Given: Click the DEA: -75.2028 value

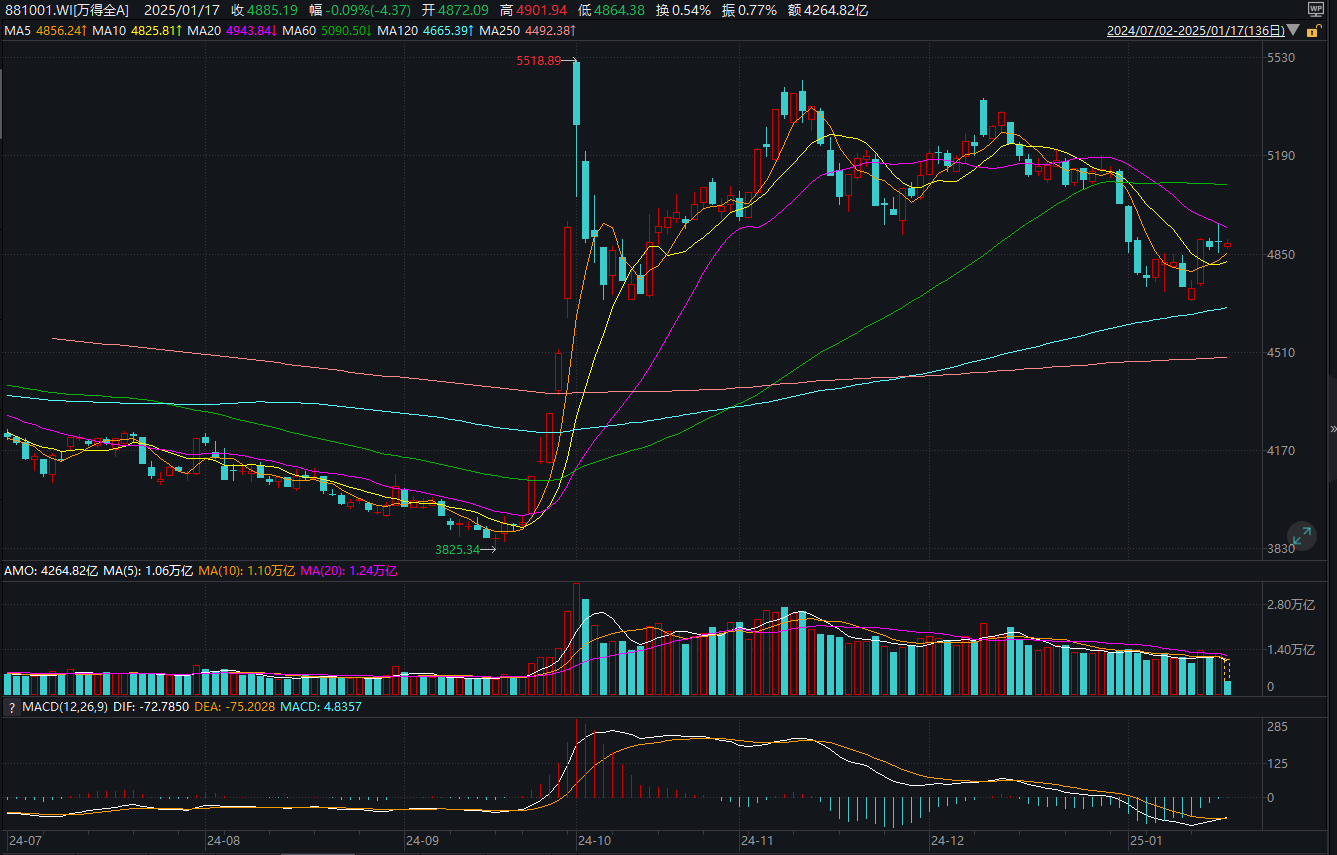Looking at the screenshot, I should (x=234, y=707).
